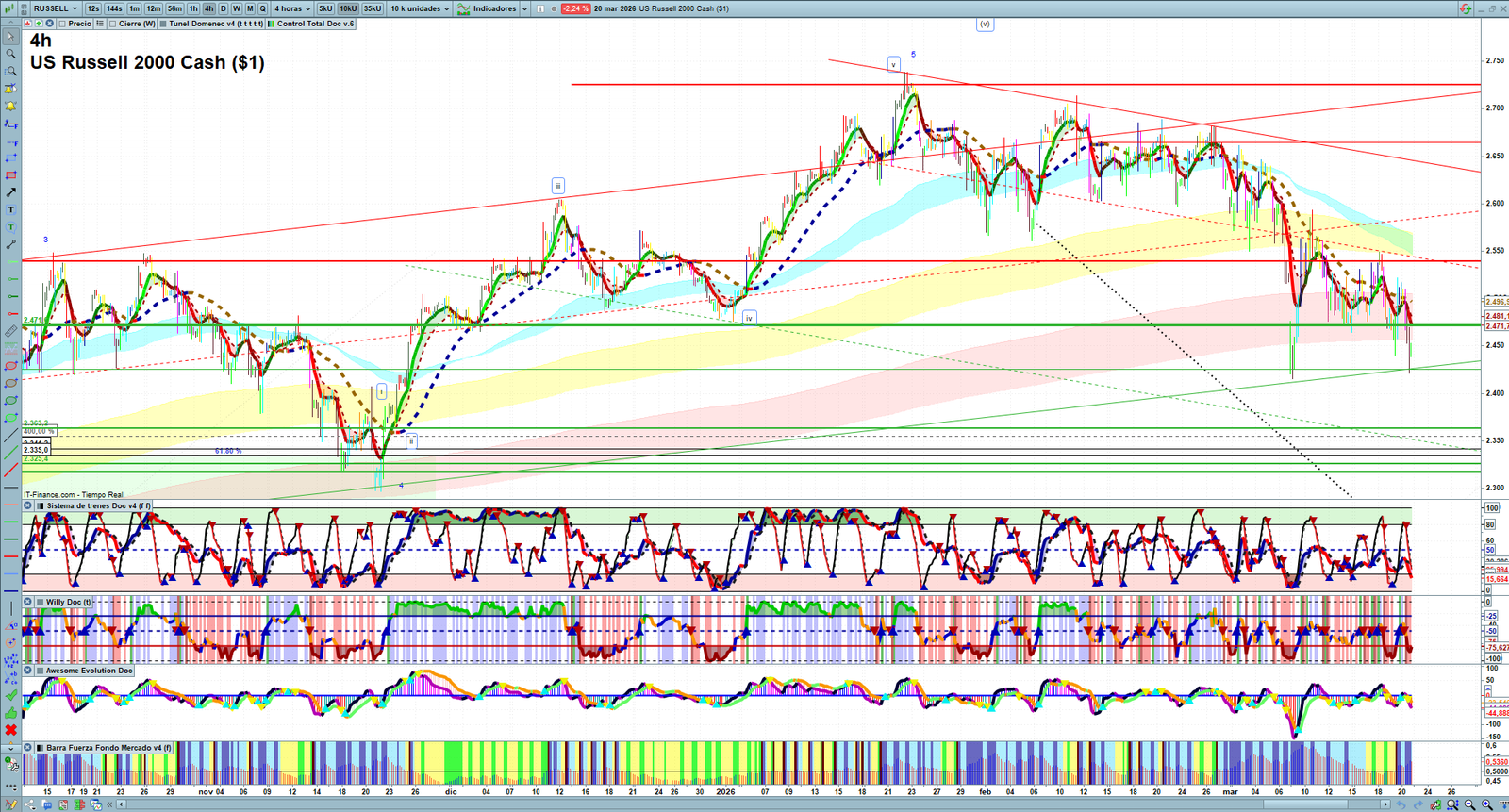Select the ruler measurement tool

(x=10, y=331)
